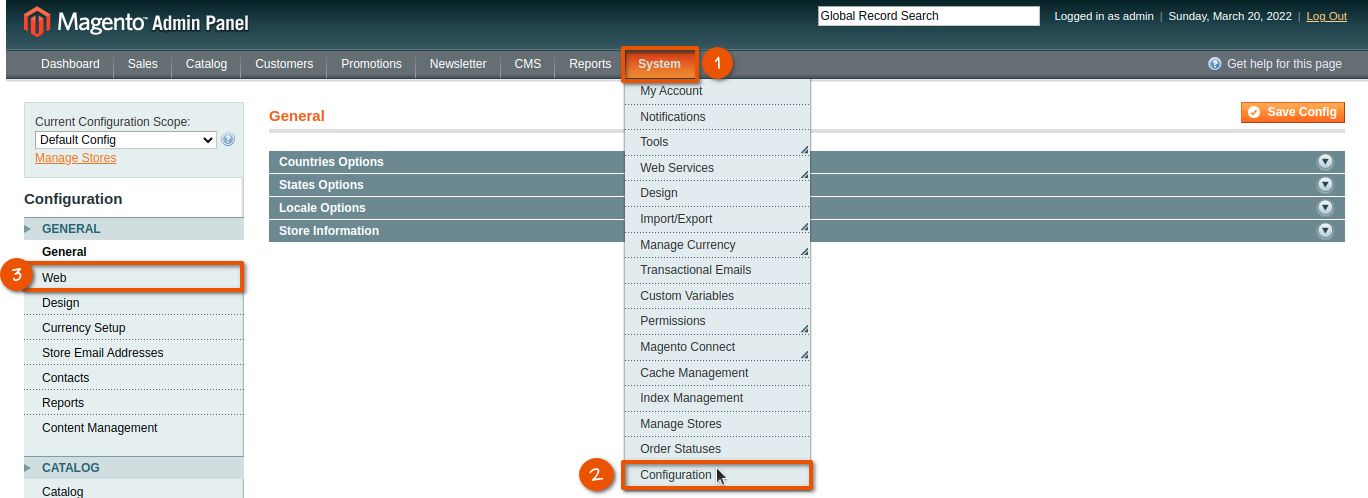Select Design in the configuration sidebar
This screenshot has height=498, width=1368.
click(x=133, y=303)
